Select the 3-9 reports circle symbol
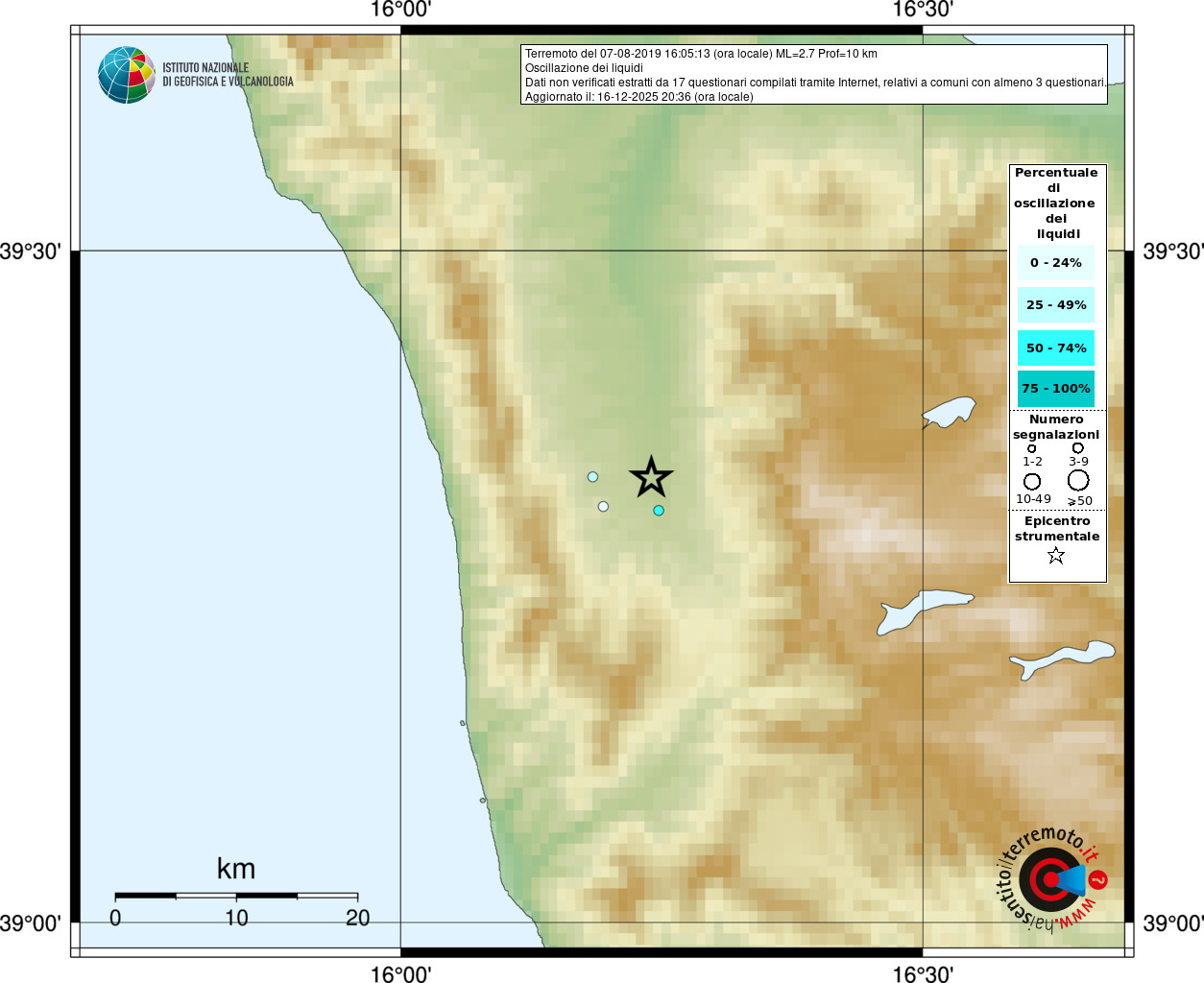 [1078, 447]
